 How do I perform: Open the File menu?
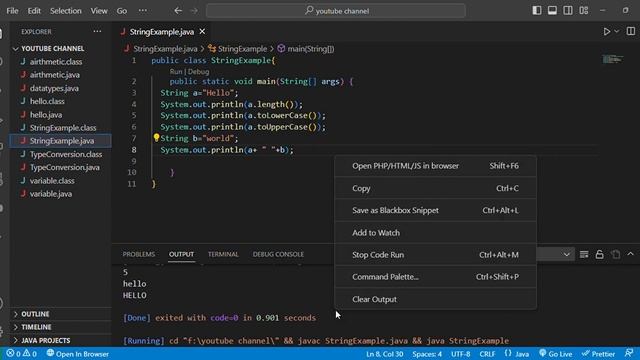12,11
